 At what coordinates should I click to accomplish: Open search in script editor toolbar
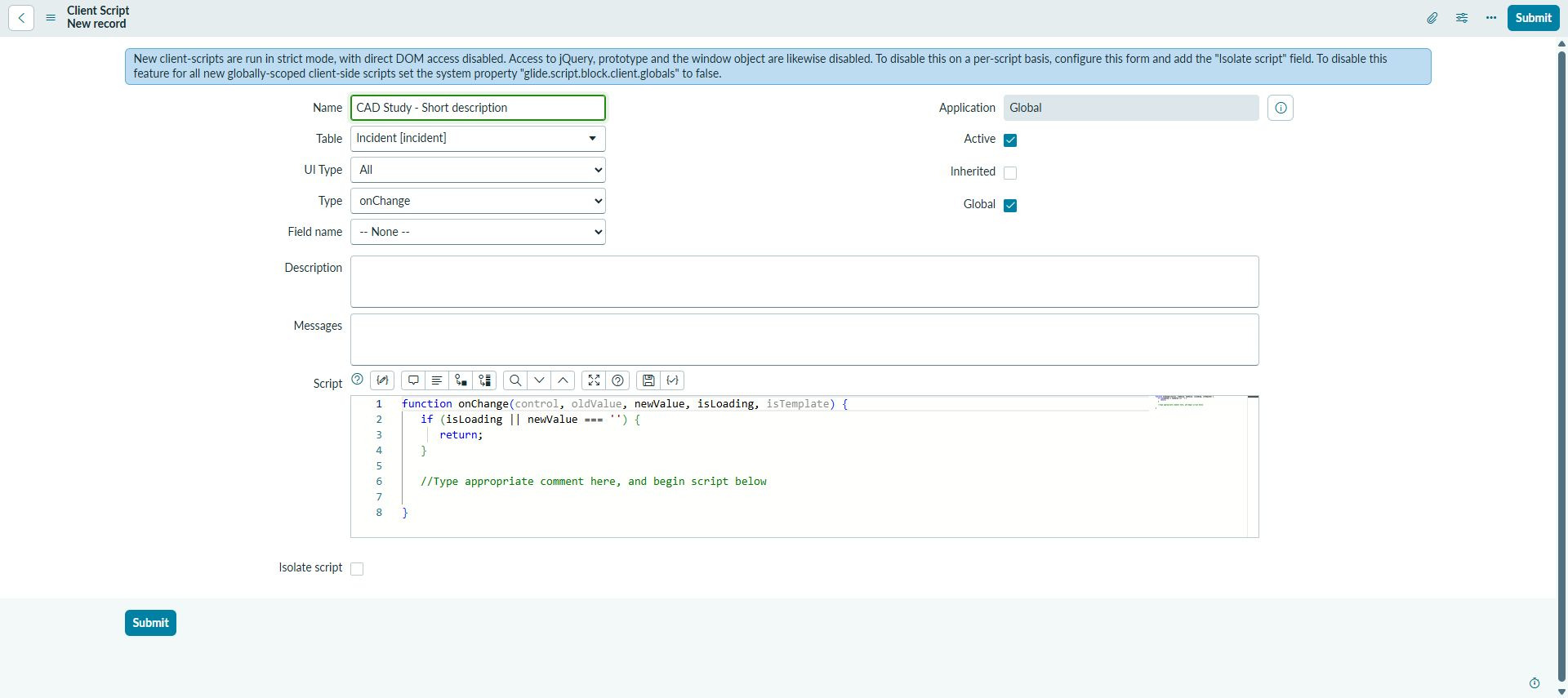515,380
